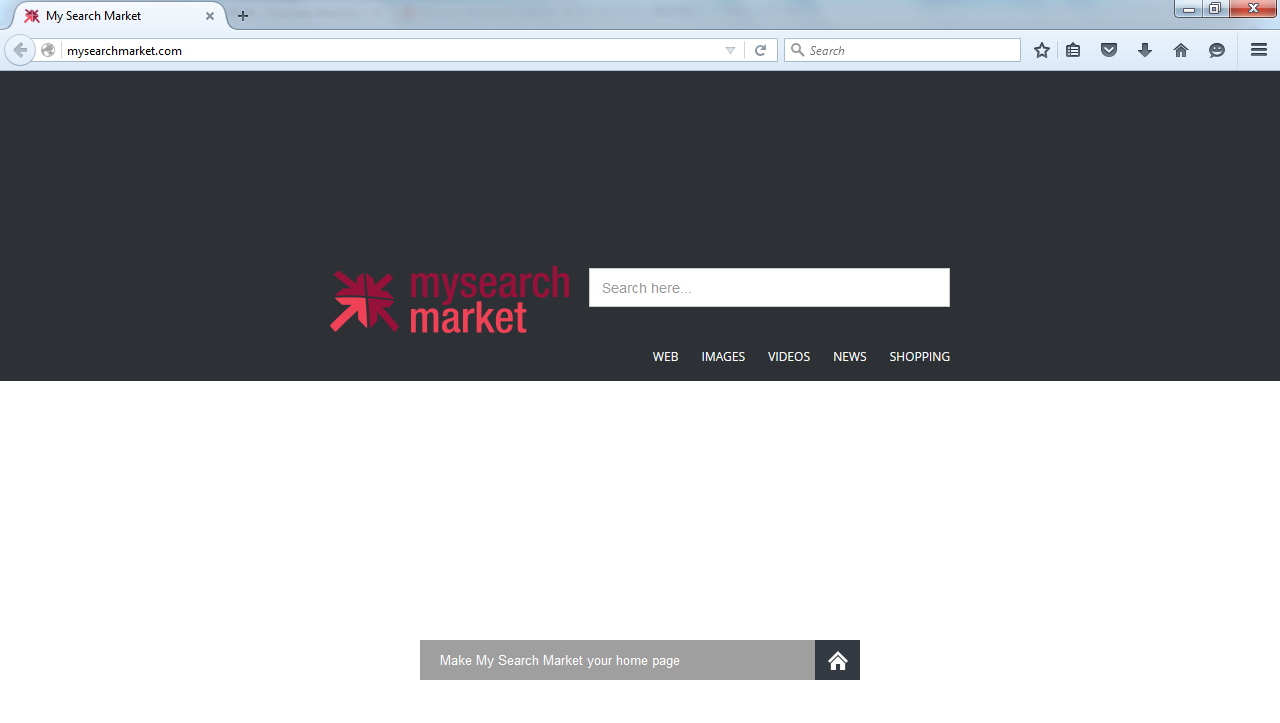
Task: Reload the current page
Action: [x=760, y=50]
